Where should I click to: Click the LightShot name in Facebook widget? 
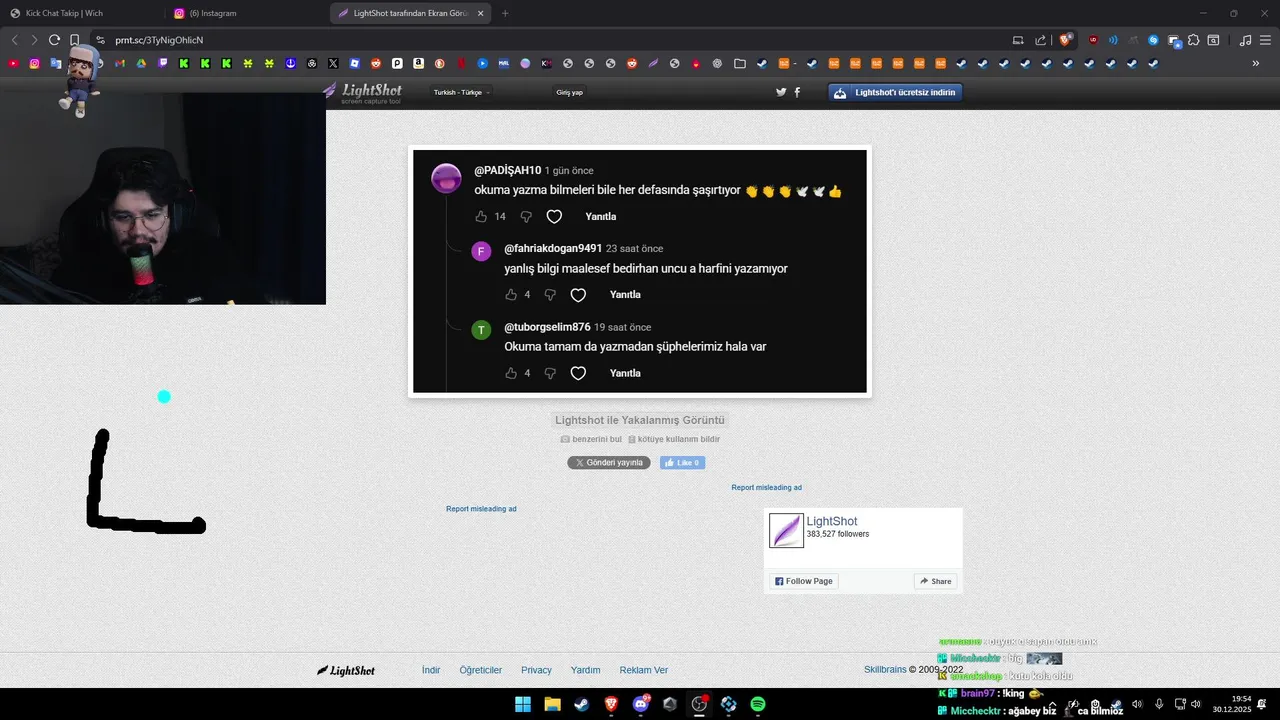point(832,521)
